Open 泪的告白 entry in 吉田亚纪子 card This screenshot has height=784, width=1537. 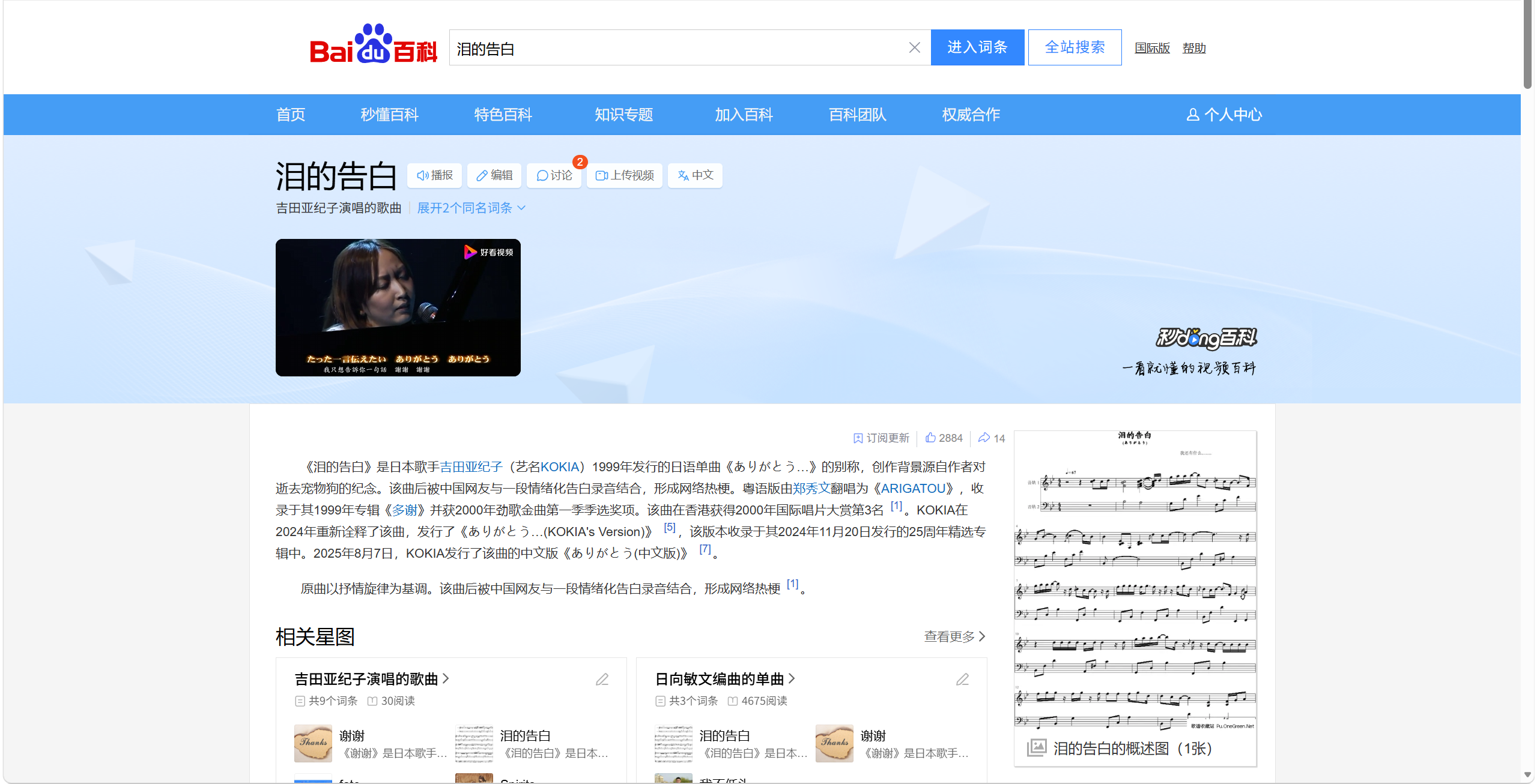click(x=532, y=743)
